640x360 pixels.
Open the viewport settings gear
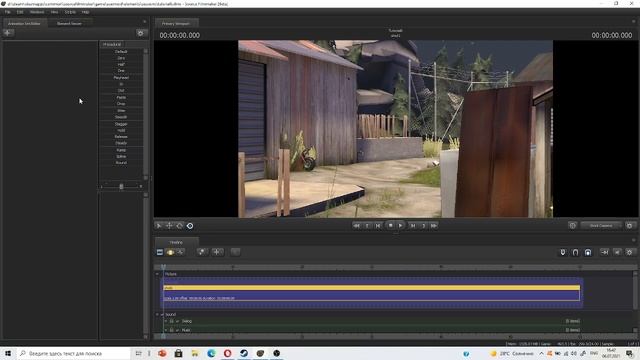(x=630, y=225)
